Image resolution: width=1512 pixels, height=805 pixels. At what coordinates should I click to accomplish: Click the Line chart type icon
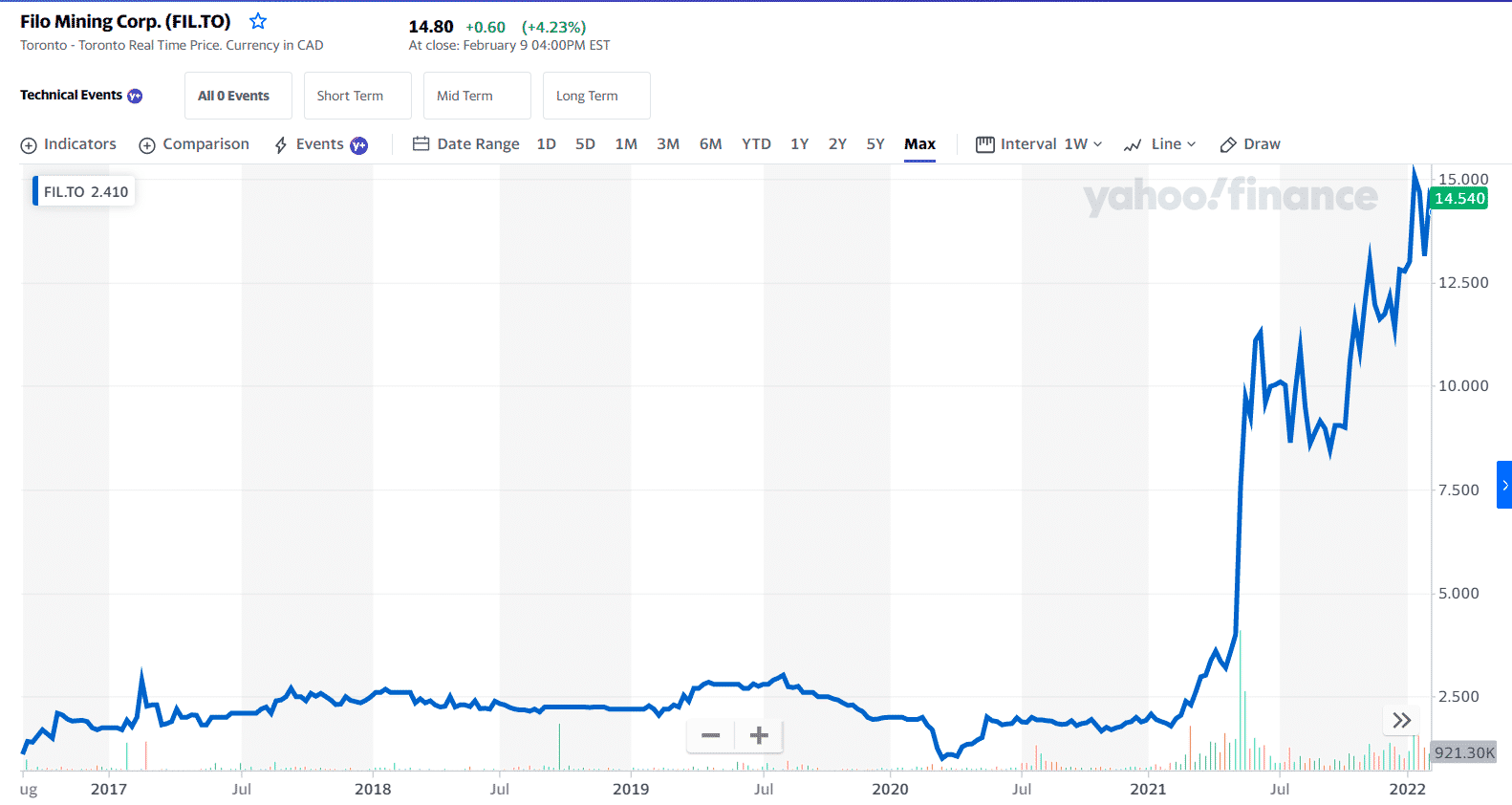click(1133, 145)
